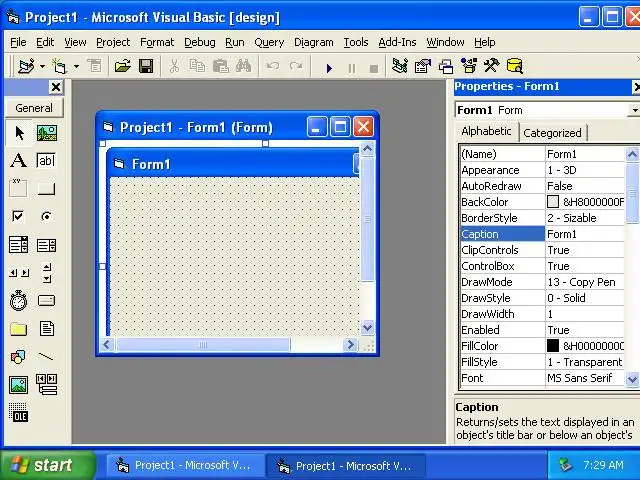This screenshot has height=480, width=640.
Task: Select the OLE container tool
Action: [x=18, y=412]
